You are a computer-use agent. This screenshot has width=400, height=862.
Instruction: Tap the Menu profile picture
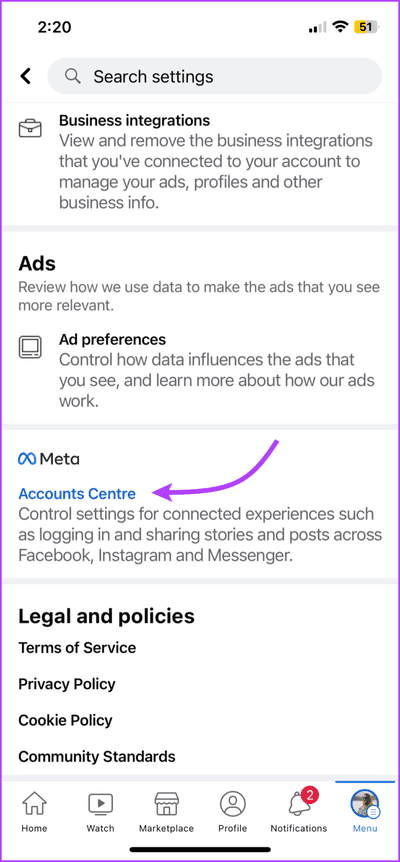pyautogui.click(x=365, y=804)
